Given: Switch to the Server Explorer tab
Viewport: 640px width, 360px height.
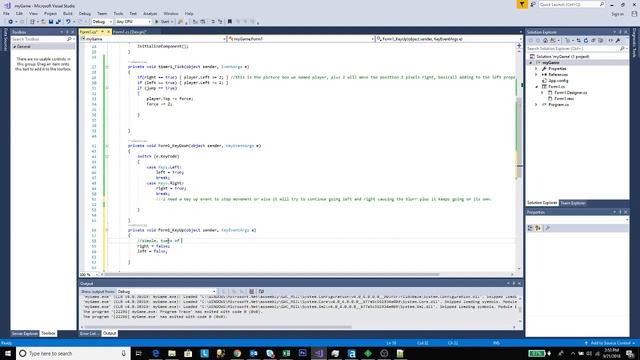Looking at the screenshot, I should pyautogui.click(x=24, y=333).
